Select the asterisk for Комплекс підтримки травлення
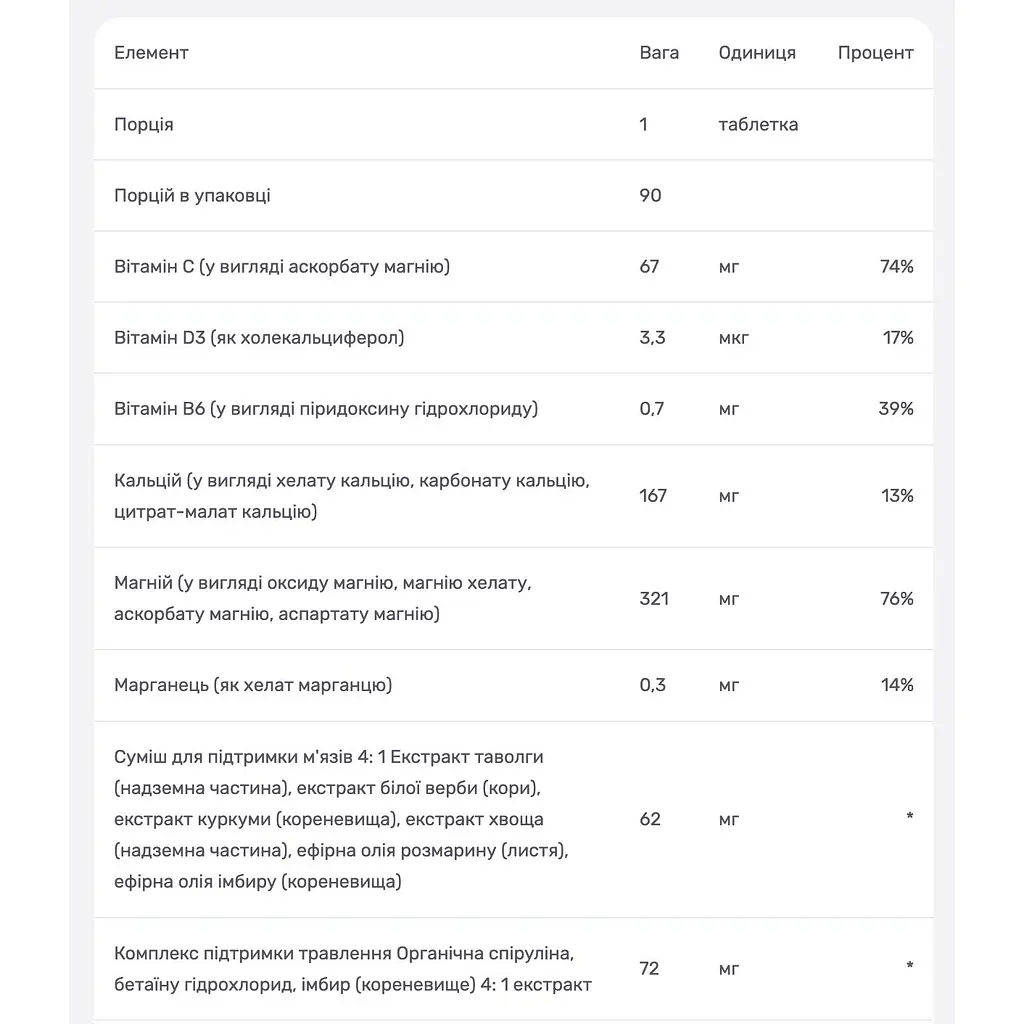The height and width of the screenshot is (1024, 1024). pyautogui.click(x=910, y=965)
